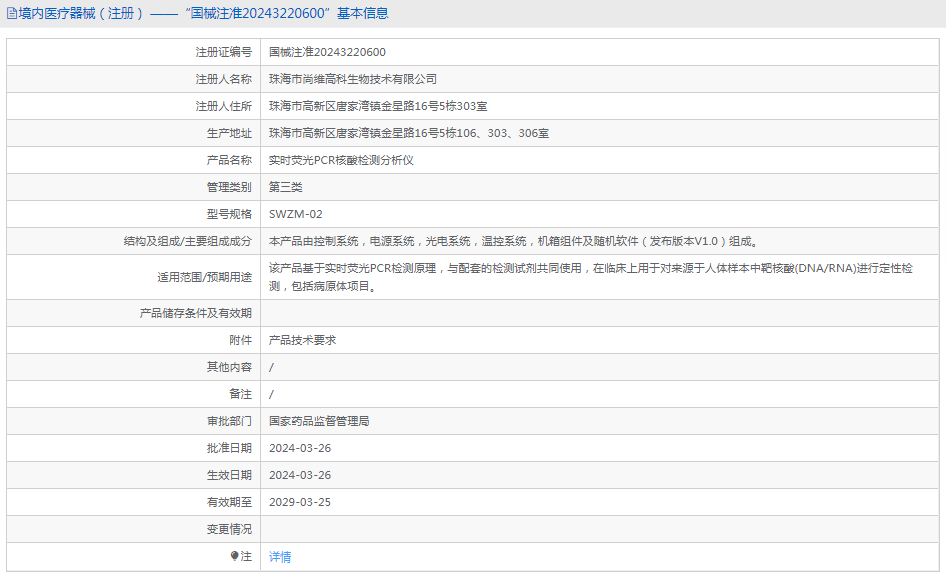
Task: Click the 产品储存条件及有效期 label
Action: (x=195, y=313)
